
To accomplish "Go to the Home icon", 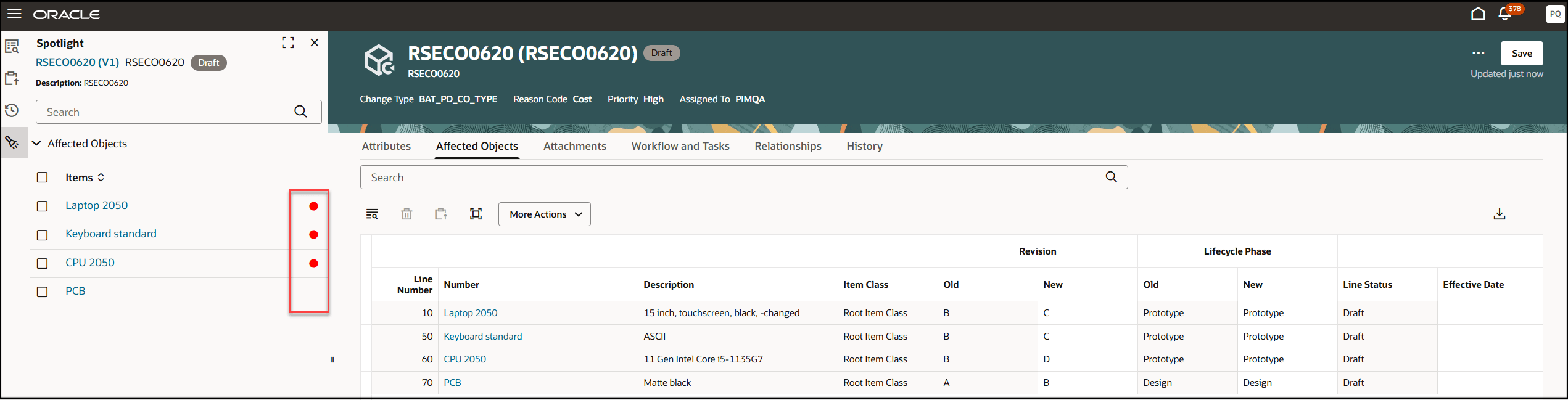I will (x=1478, y=14).
